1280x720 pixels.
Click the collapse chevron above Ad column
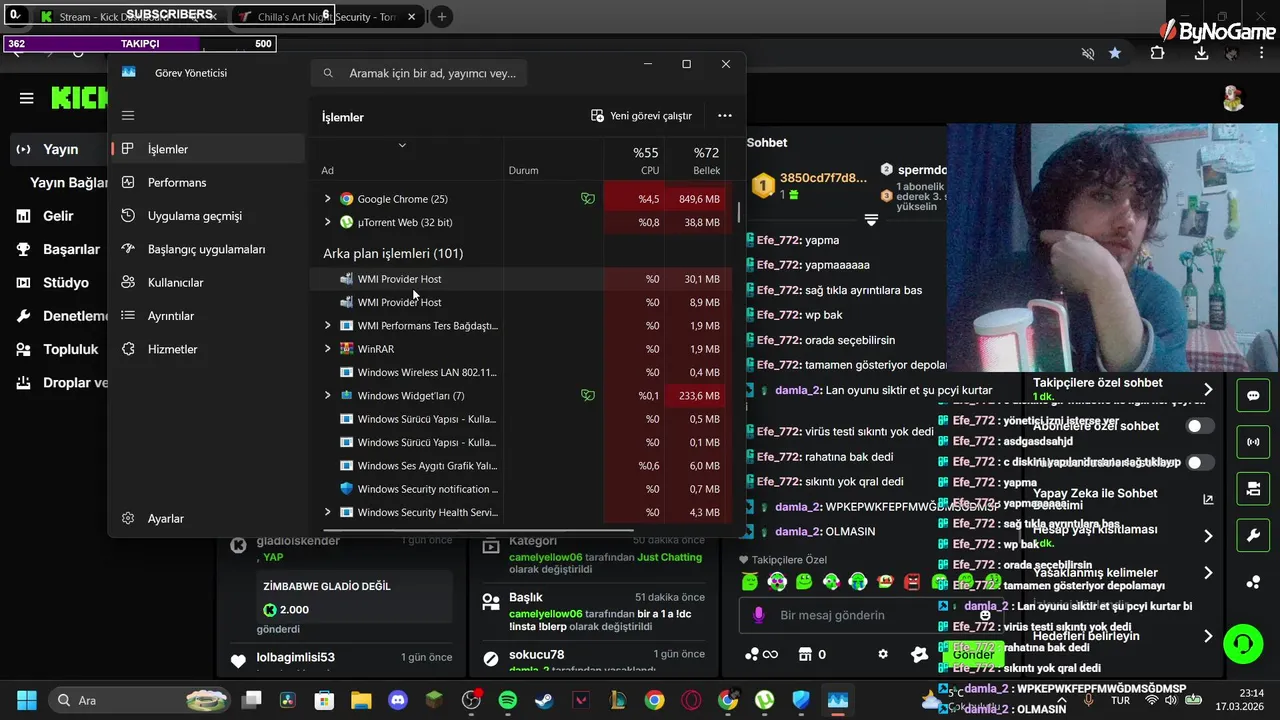(x=402, y=145)
